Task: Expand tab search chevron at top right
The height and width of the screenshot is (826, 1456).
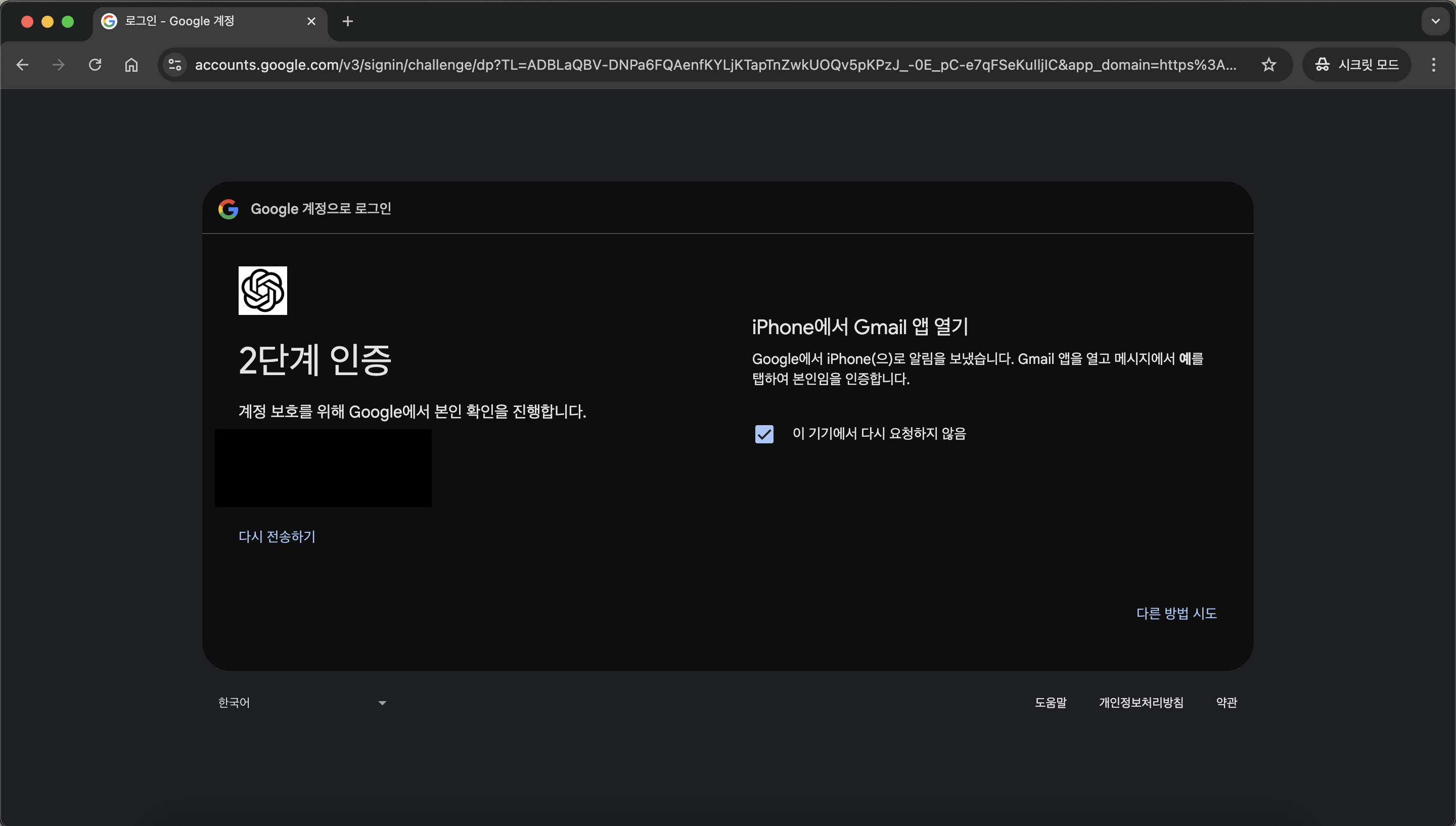Action: coord(1435,22)
